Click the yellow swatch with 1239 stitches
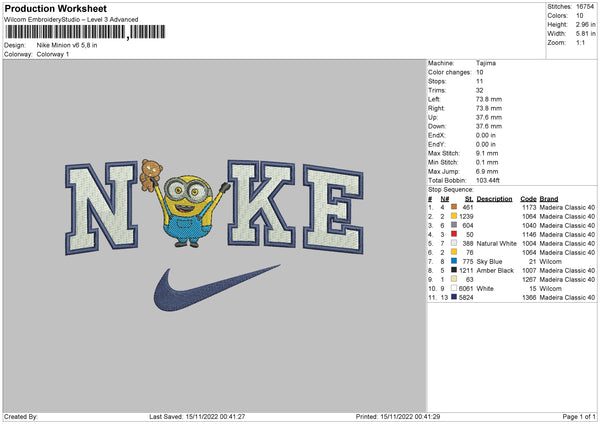The height and width of the screenshot is (424, 600). [x=454, y=216]
